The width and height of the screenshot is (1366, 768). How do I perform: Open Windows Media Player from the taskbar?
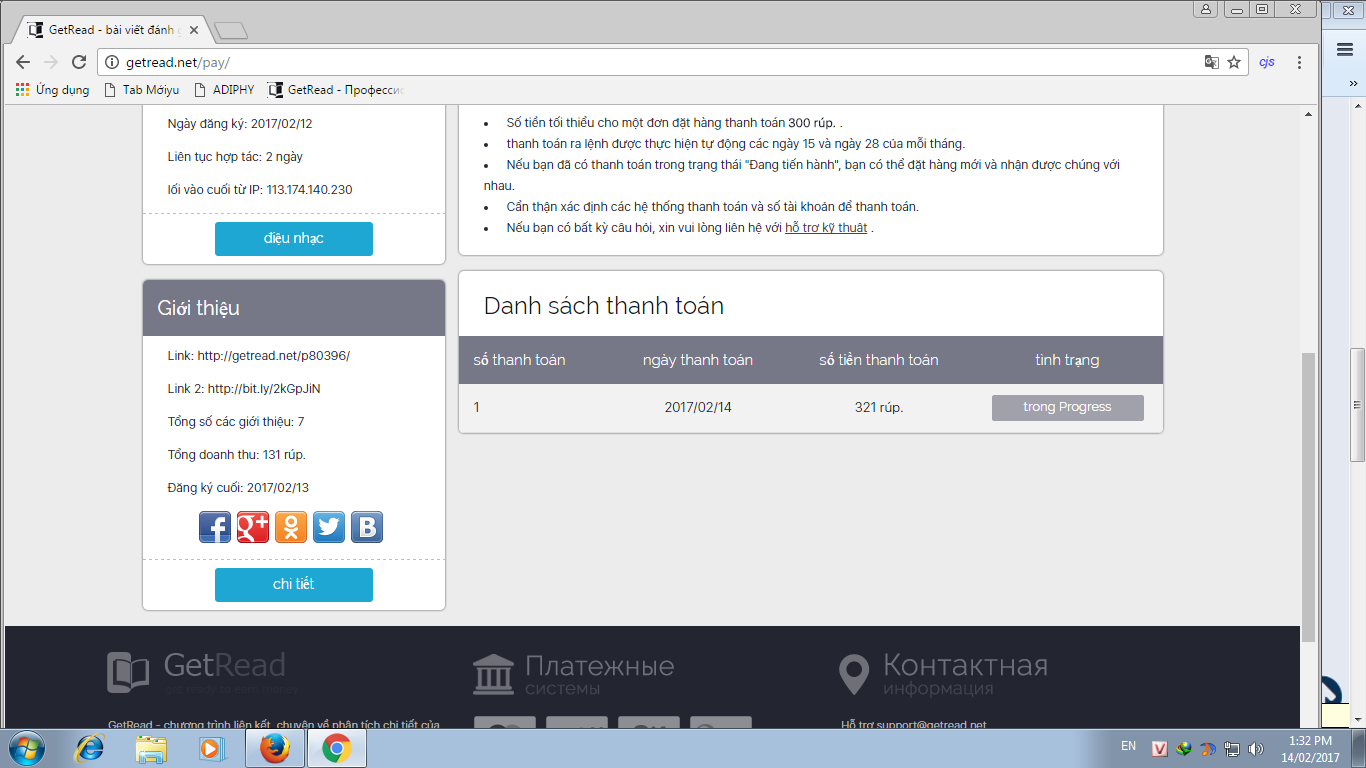pyautogui.click(x=211, y=748)
